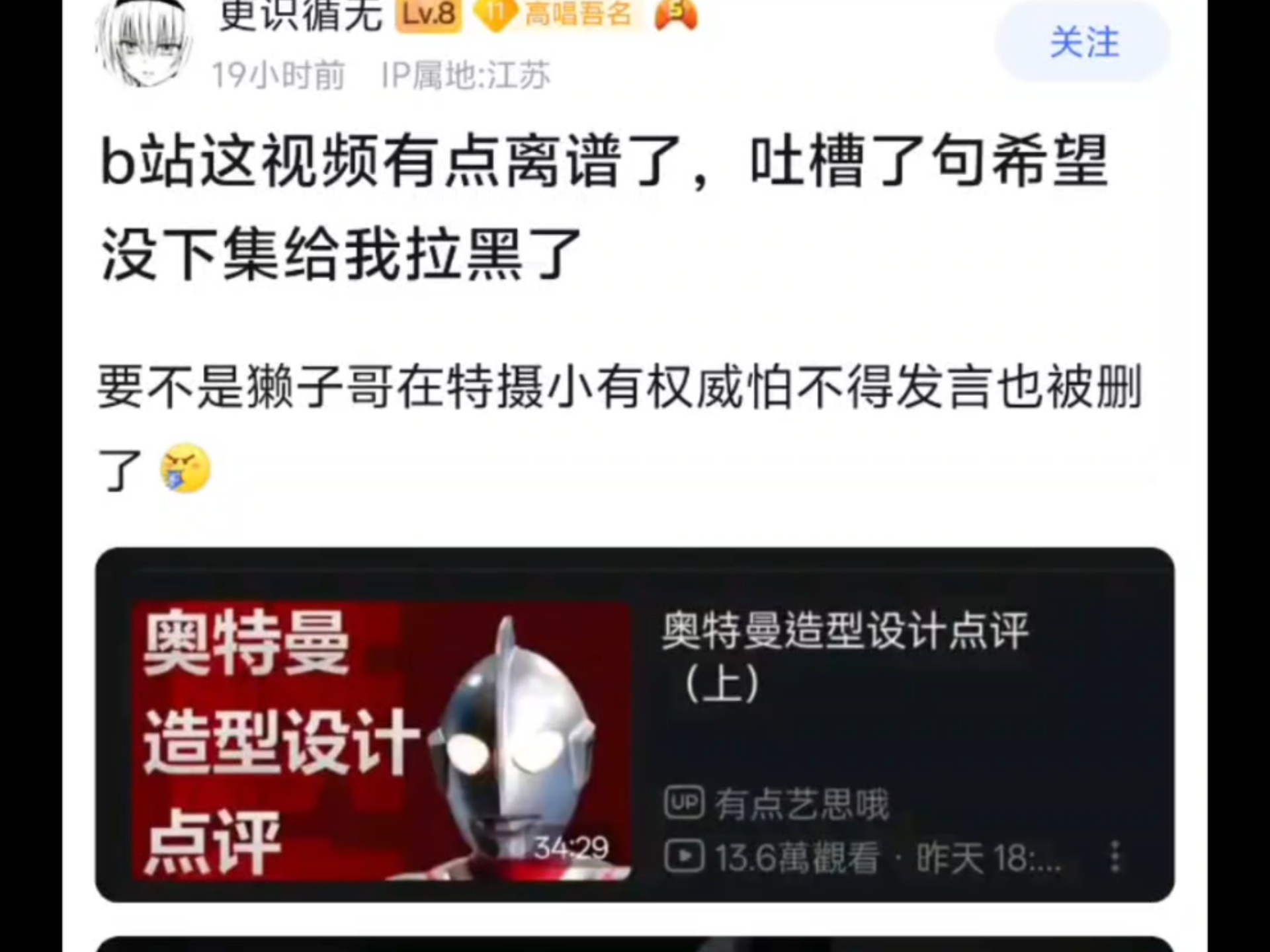
Task: Tap the orange game controller medal icon
Action: click(676, 15)
